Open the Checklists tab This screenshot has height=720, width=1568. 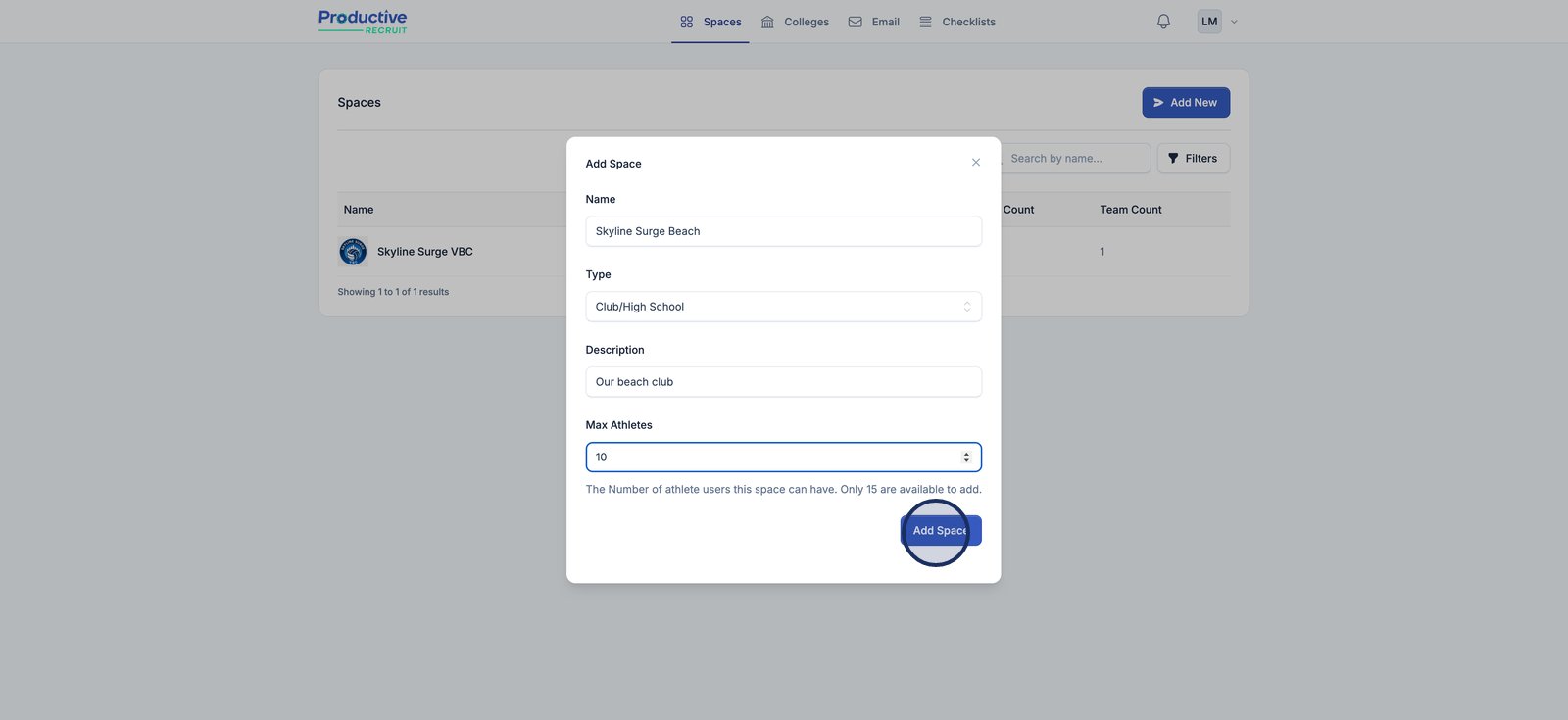click(x=968, y=22)
